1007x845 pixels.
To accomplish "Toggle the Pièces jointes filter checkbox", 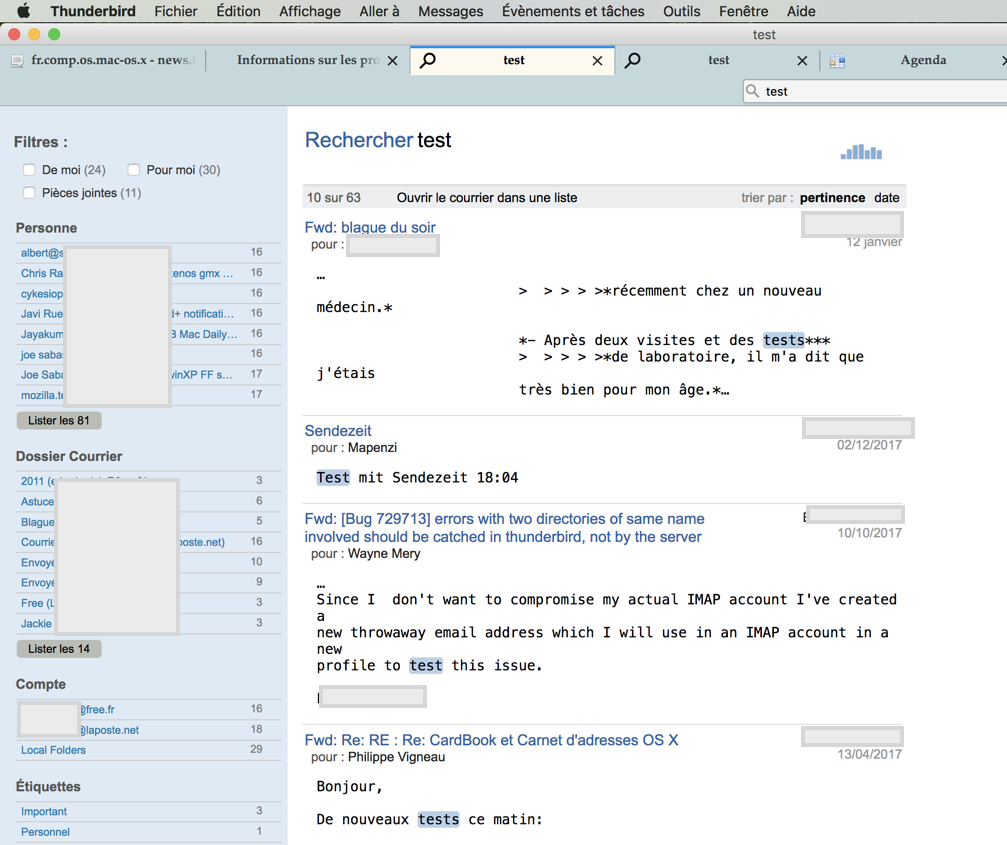I will point(30,193).
